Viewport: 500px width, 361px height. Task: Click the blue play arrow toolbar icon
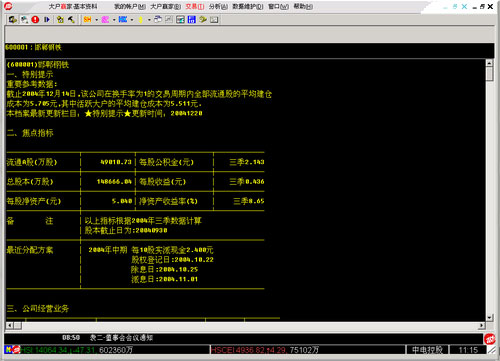pyautogui.click(x=47, y=20)
